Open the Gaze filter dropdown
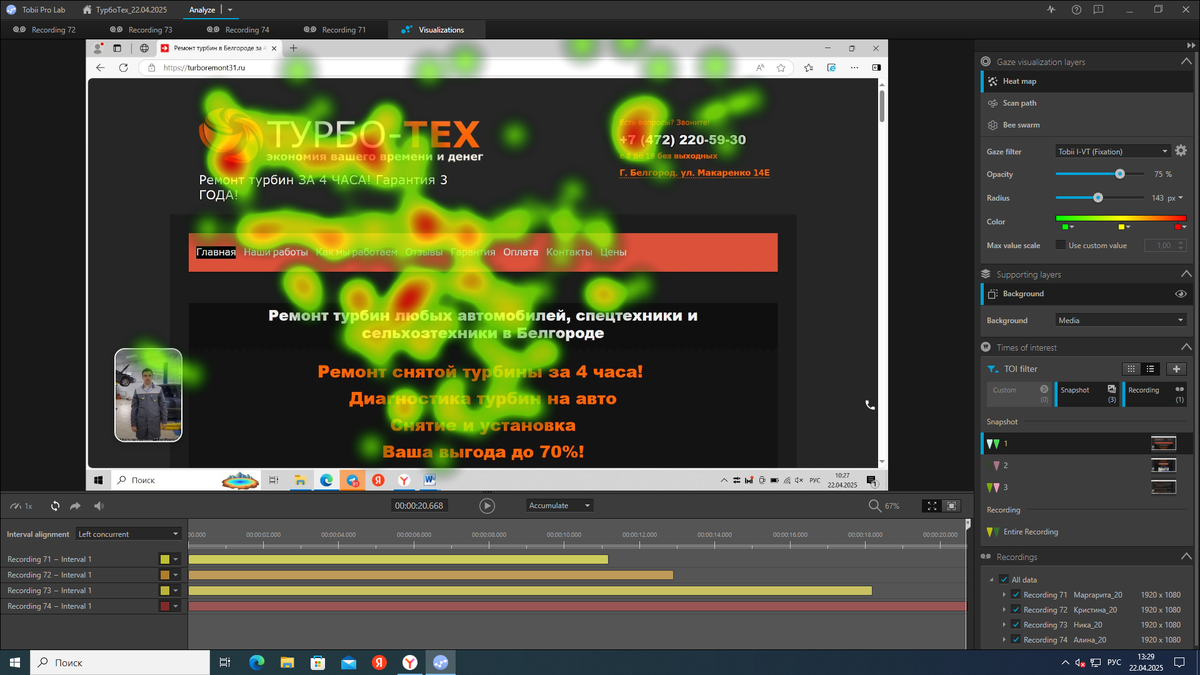The height and width of the screenshot is (675, 1200). pos(1112,151)
